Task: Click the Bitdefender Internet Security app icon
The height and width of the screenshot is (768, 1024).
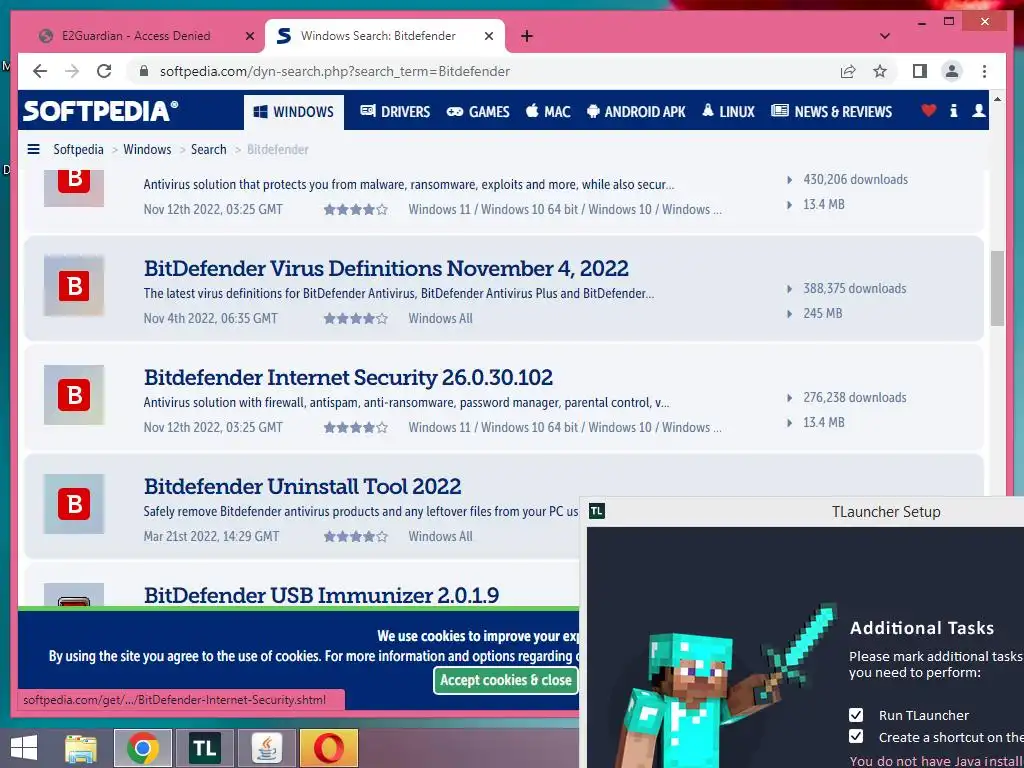Action: coord(74,394)
